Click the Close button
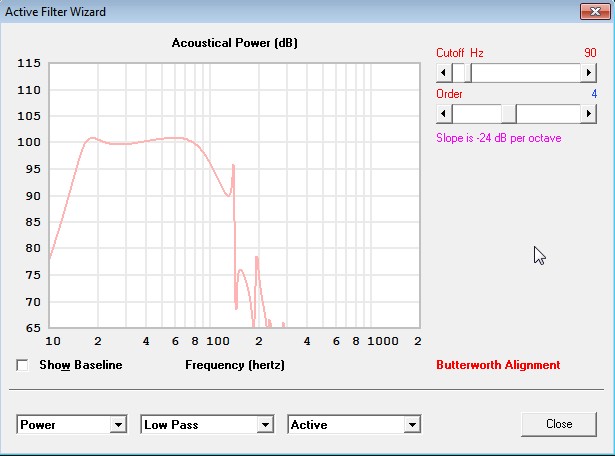615x456 pixels. tap(559, 424)
